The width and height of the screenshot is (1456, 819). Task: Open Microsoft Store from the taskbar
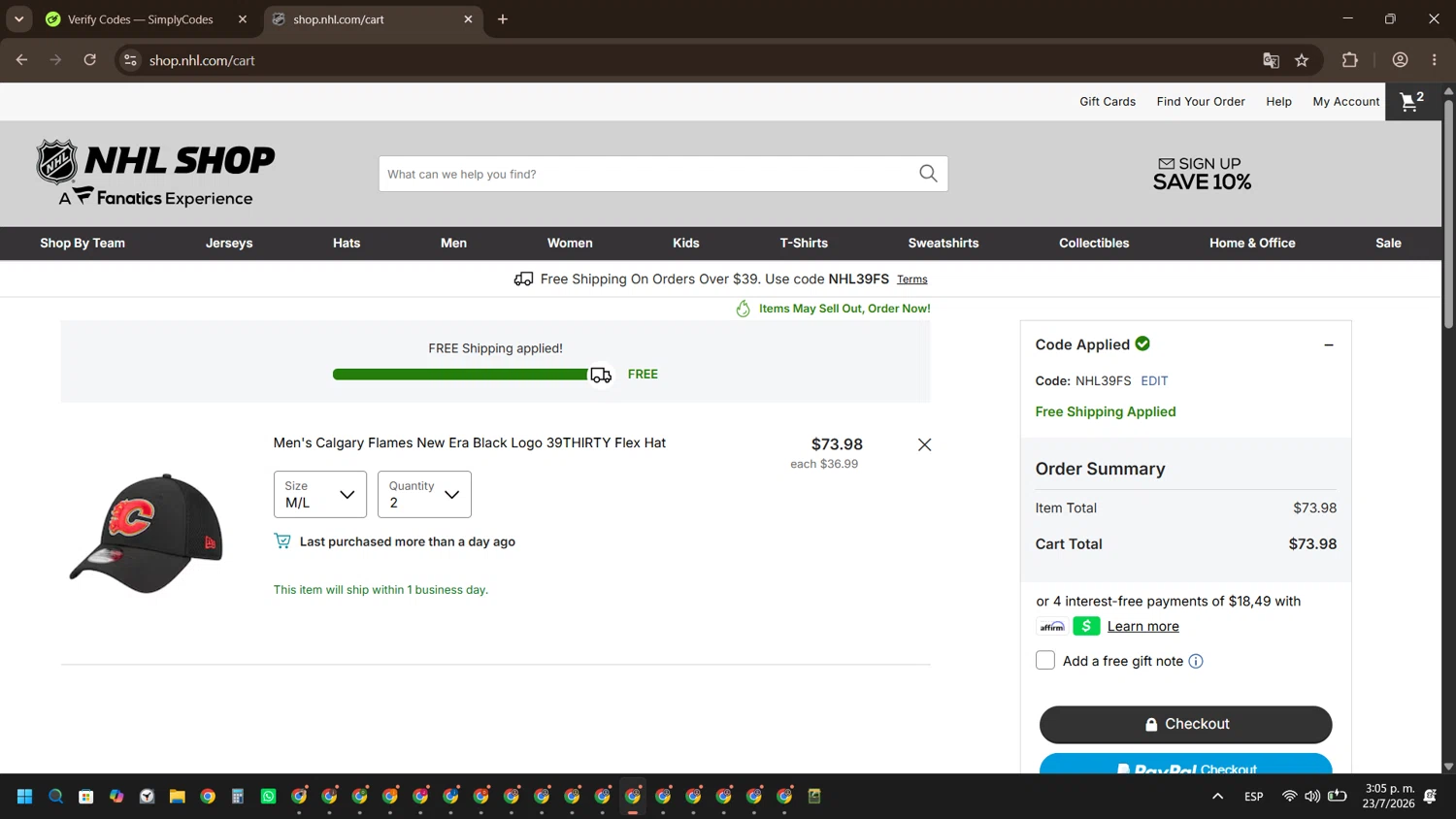(86, 796)
